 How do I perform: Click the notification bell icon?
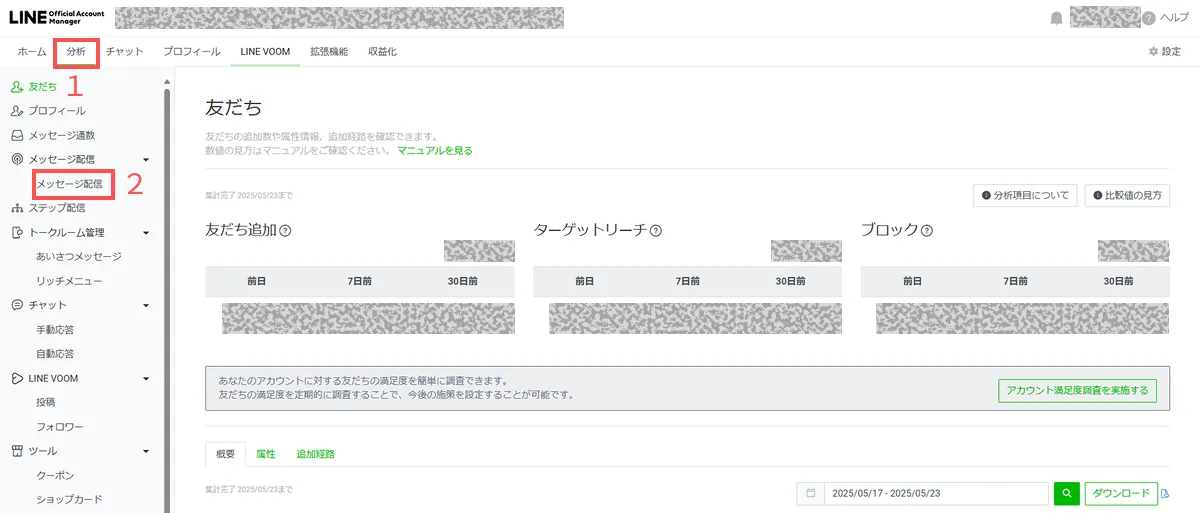pos(1056,18)
